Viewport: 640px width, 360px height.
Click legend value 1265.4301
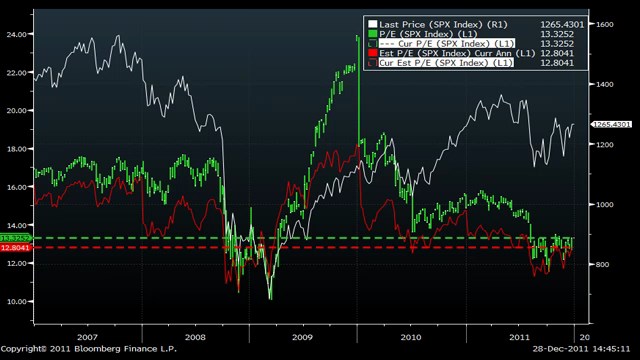[562, 24]
